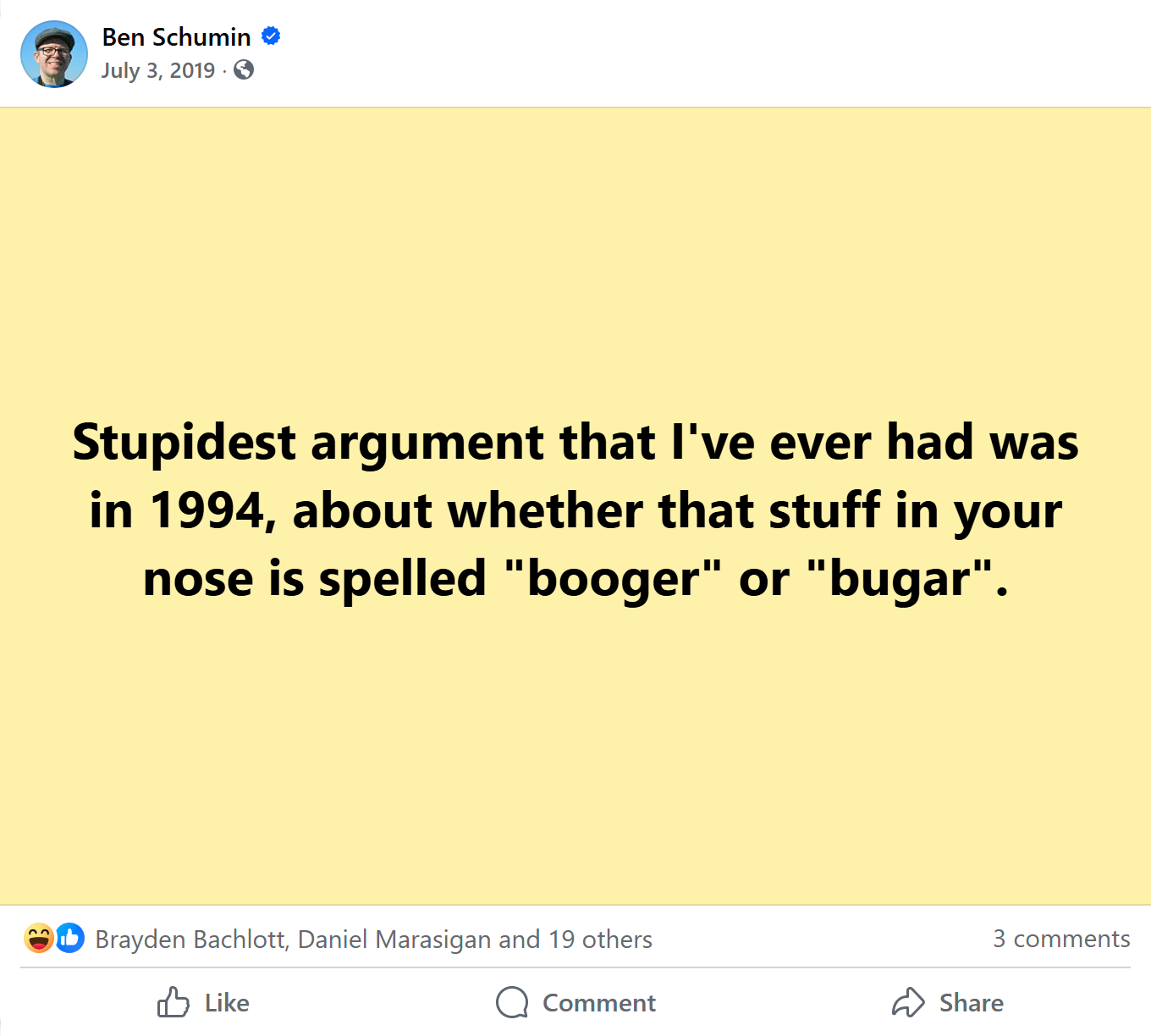Click the curved arrow Share icon
This screenshot has width=1151, height=1036.
908,1002
